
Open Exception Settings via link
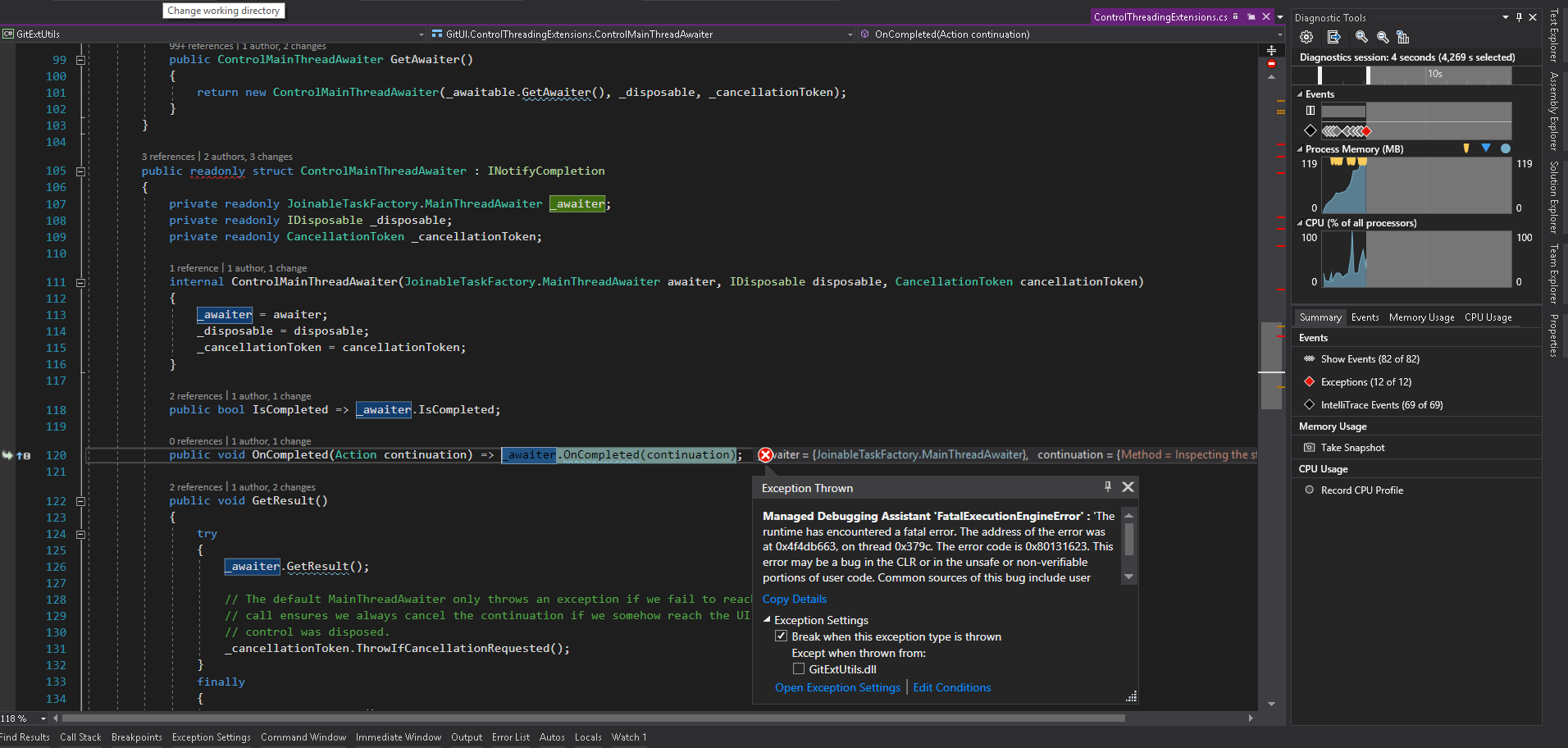(x=837, y=687)
